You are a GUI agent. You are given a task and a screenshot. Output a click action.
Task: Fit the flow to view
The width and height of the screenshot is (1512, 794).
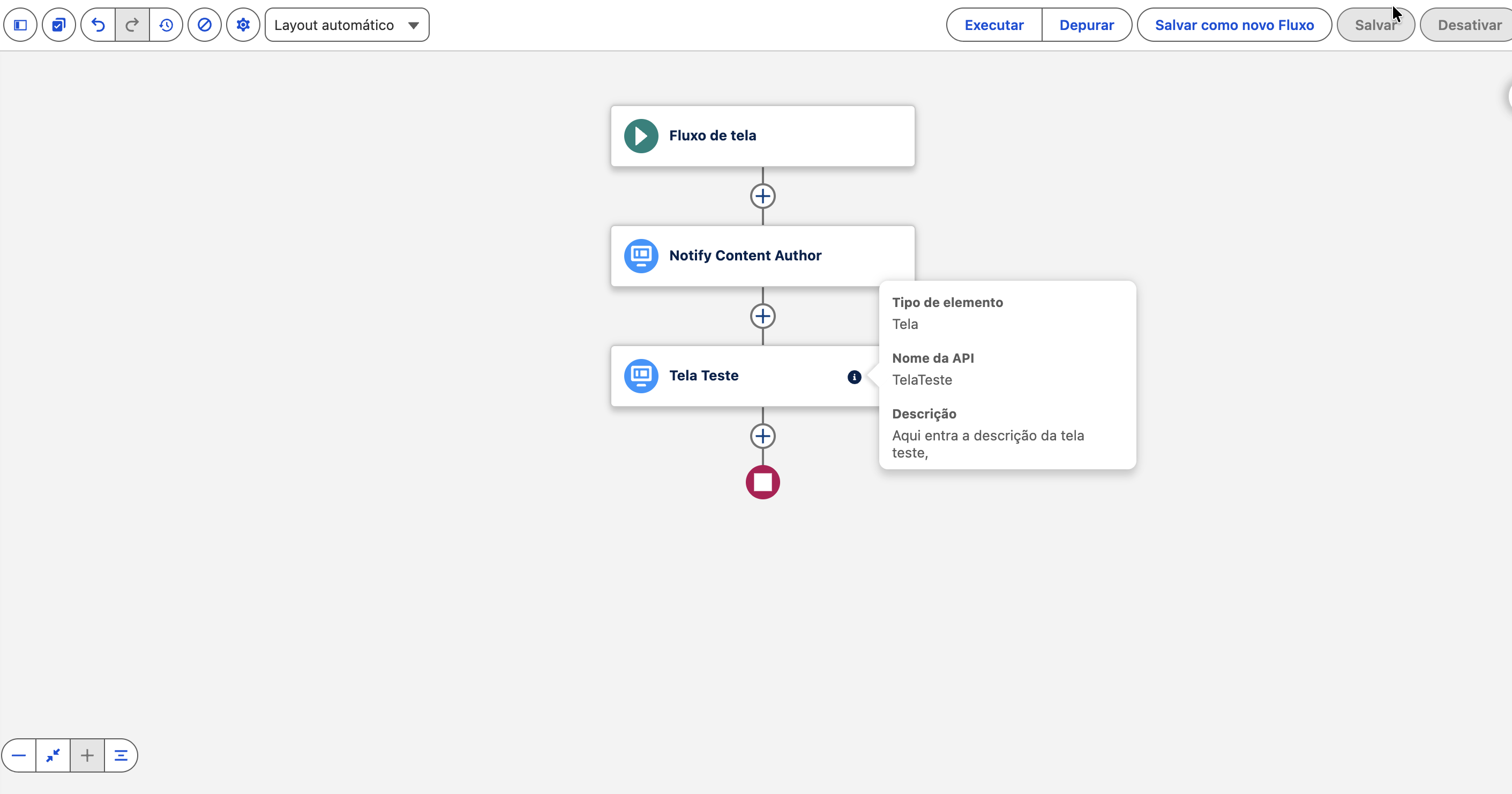click(53, 755)
